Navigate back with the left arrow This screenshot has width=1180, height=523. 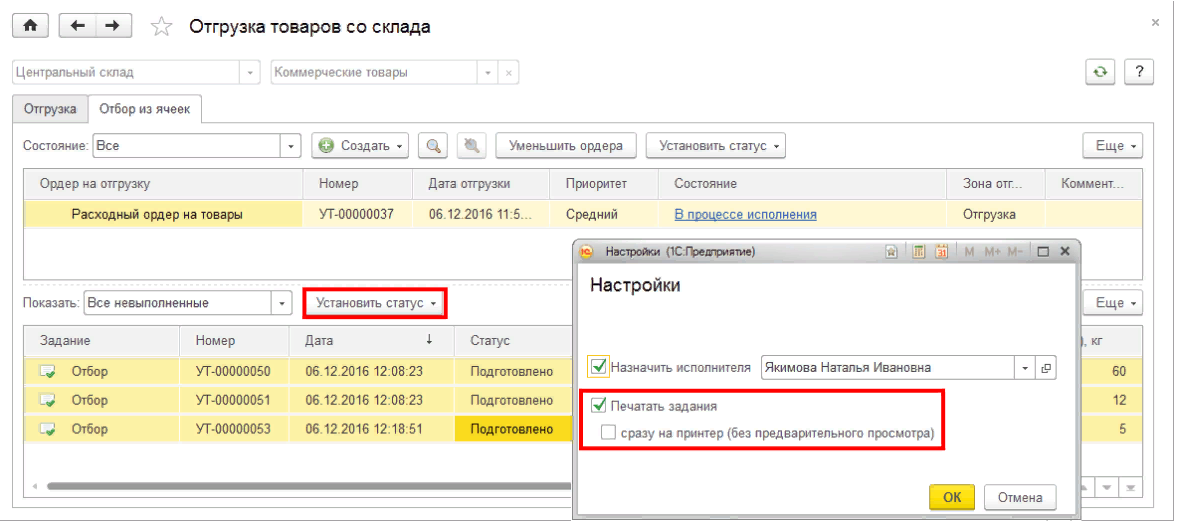coord(78,27)
